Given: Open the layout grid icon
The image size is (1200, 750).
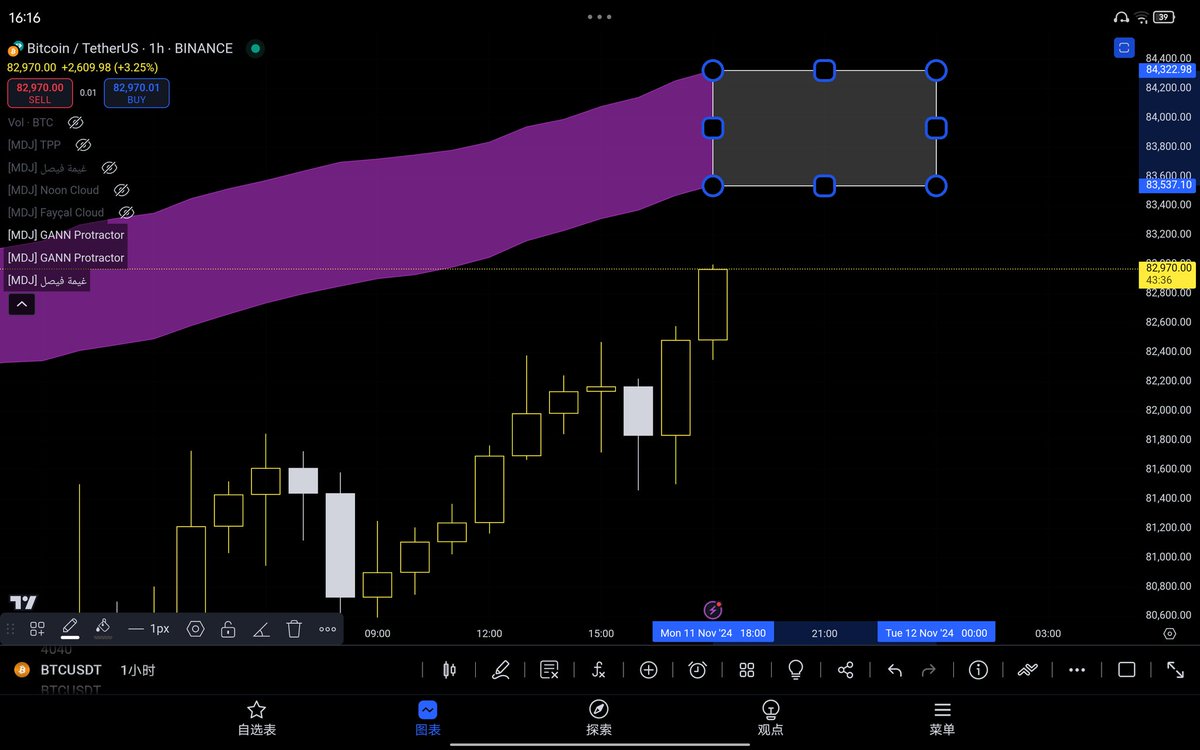Looking at the screenshot, I should coord(747,670).
